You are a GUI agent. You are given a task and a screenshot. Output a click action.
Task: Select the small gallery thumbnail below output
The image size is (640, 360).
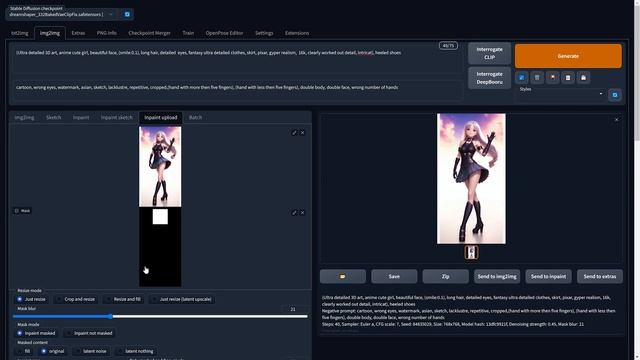471,252
